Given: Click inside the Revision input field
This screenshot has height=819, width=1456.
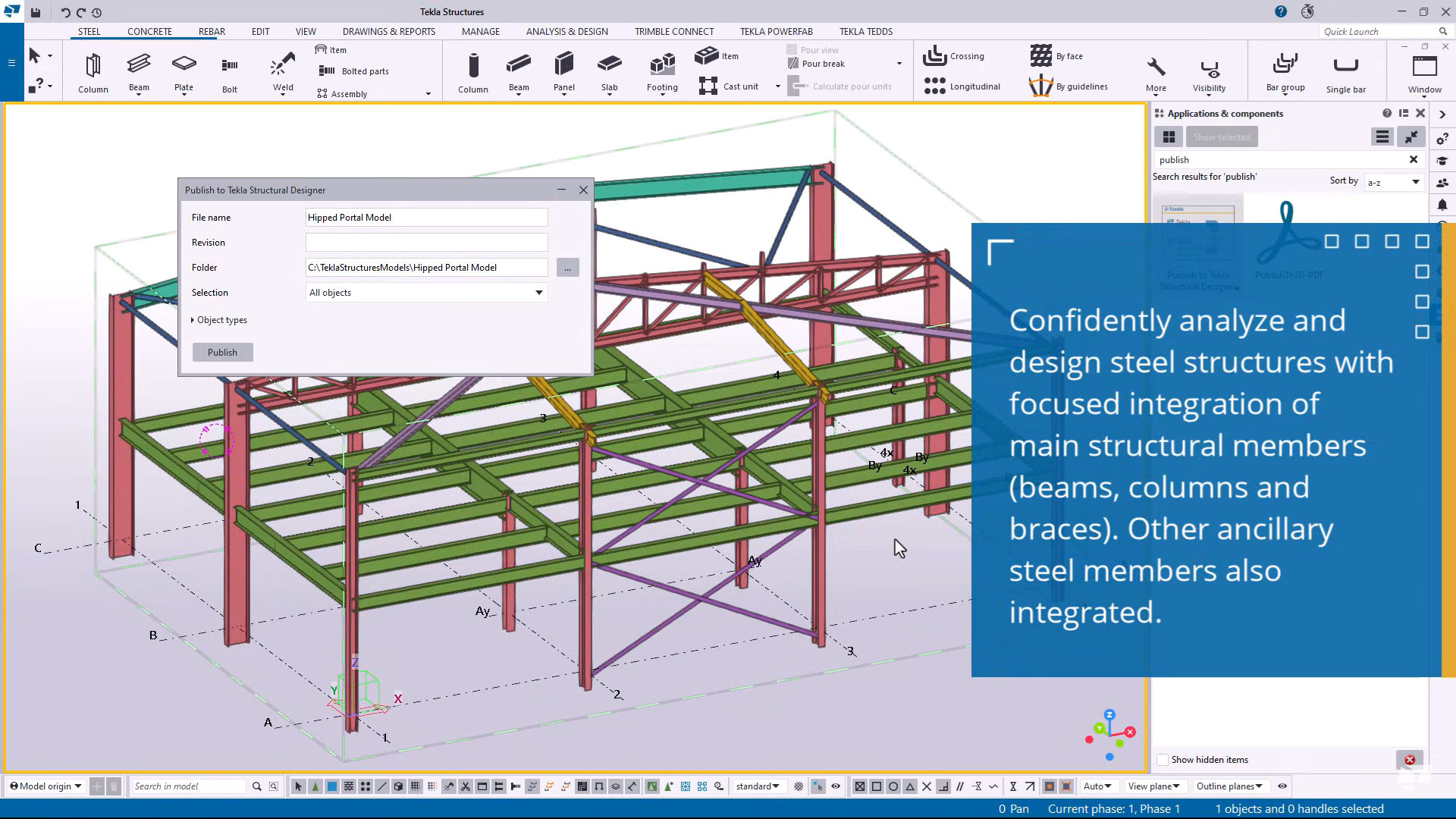Looking at the screenshot, I should [425, 242].
